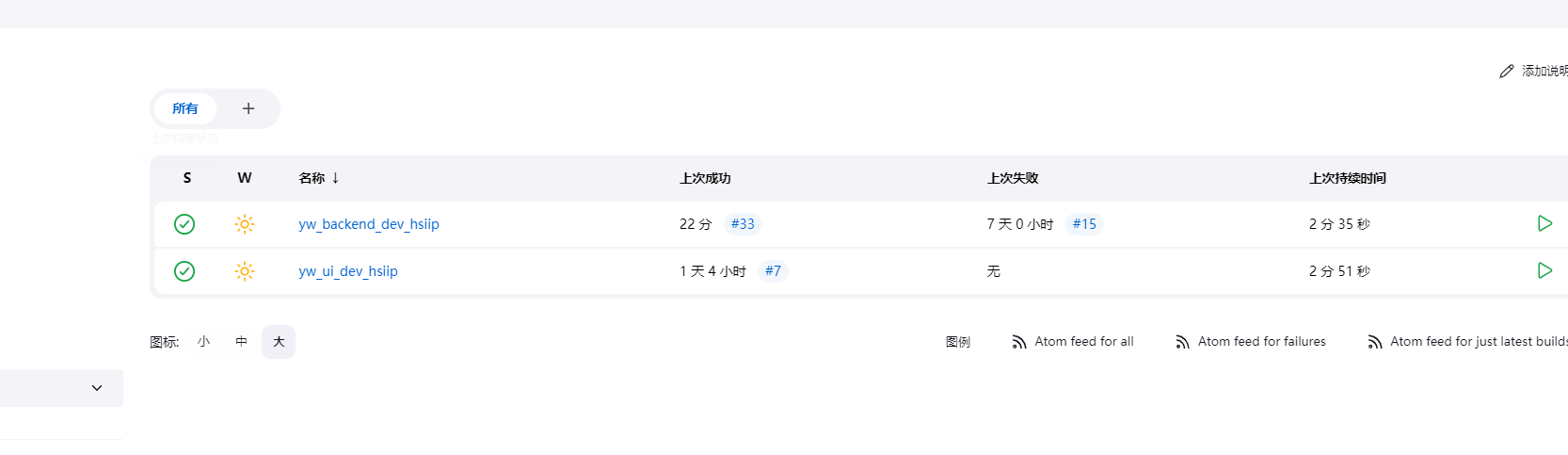Click the pencil icon to add description
The image size is (1568, 455).
pos(1506,71)
